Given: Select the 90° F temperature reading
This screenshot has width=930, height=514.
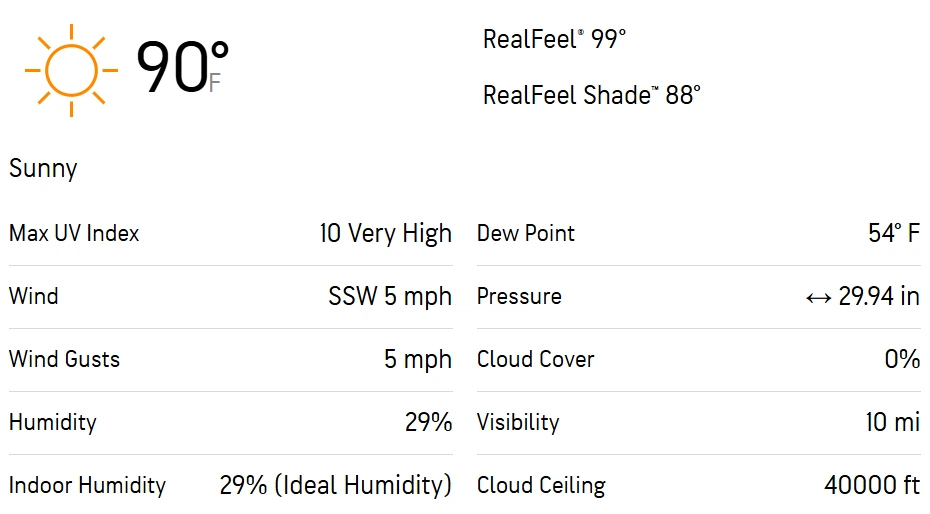Looking at the screenshot, I should coord(182,67).
